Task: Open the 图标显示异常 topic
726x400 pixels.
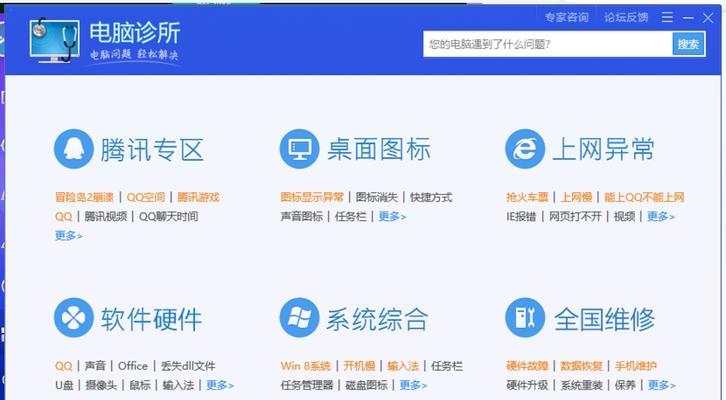Action: (312, 197)
